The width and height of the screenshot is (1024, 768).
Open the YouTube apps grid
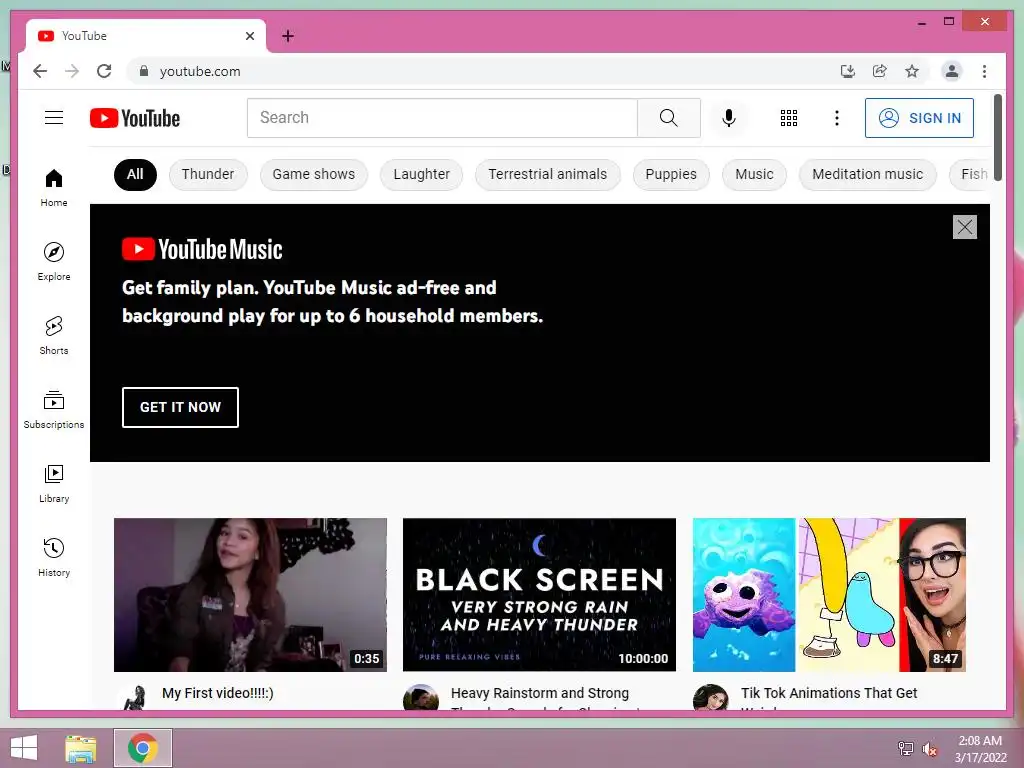pyautogui.click(x=789, y=118)
